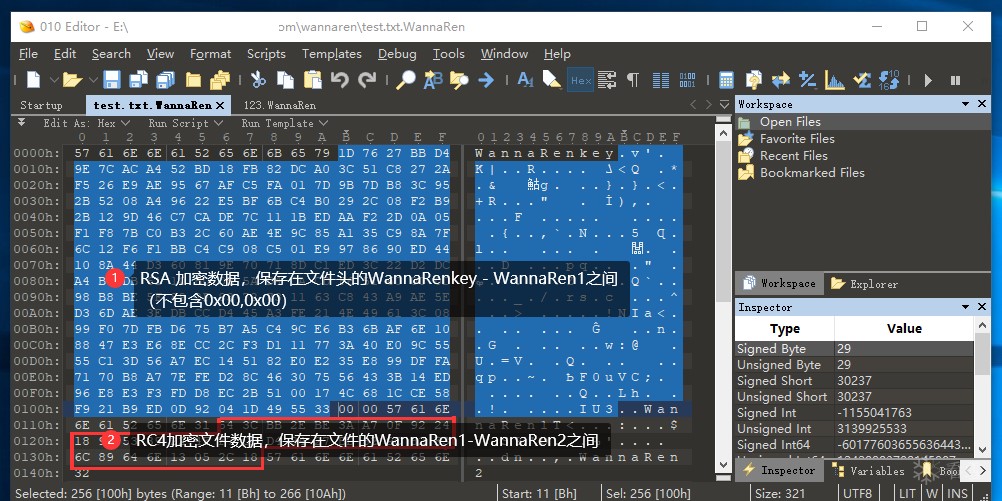The width and height of the screenshot is (1002, 501).
Task: Click the file properties question mark icon
Action: [x=753, y=80]
